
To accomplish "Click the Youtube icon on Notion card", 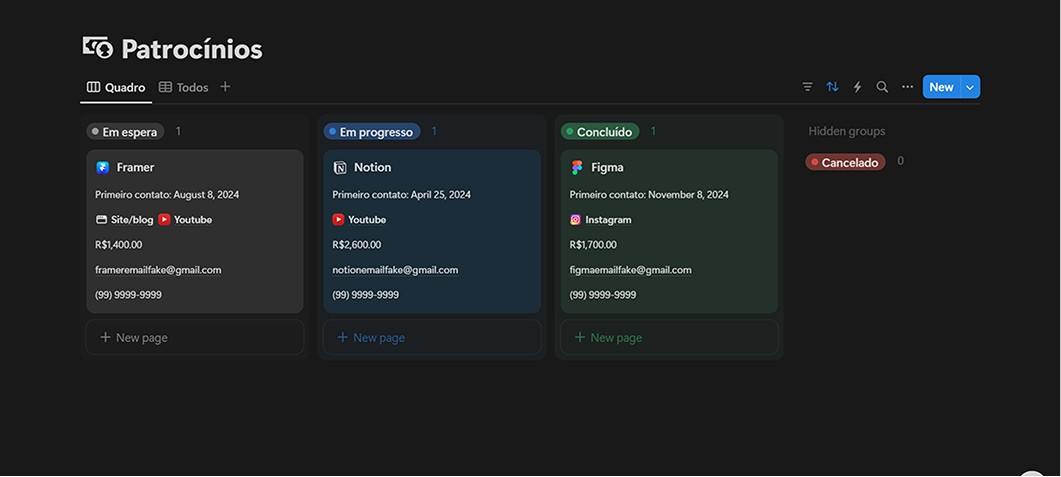I will (338, 219).
